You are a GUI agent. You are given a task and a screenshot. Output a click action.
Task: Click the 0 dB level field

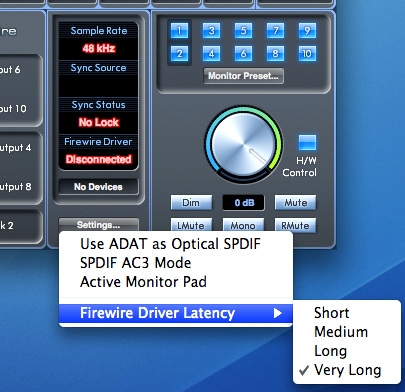(244, 203)
